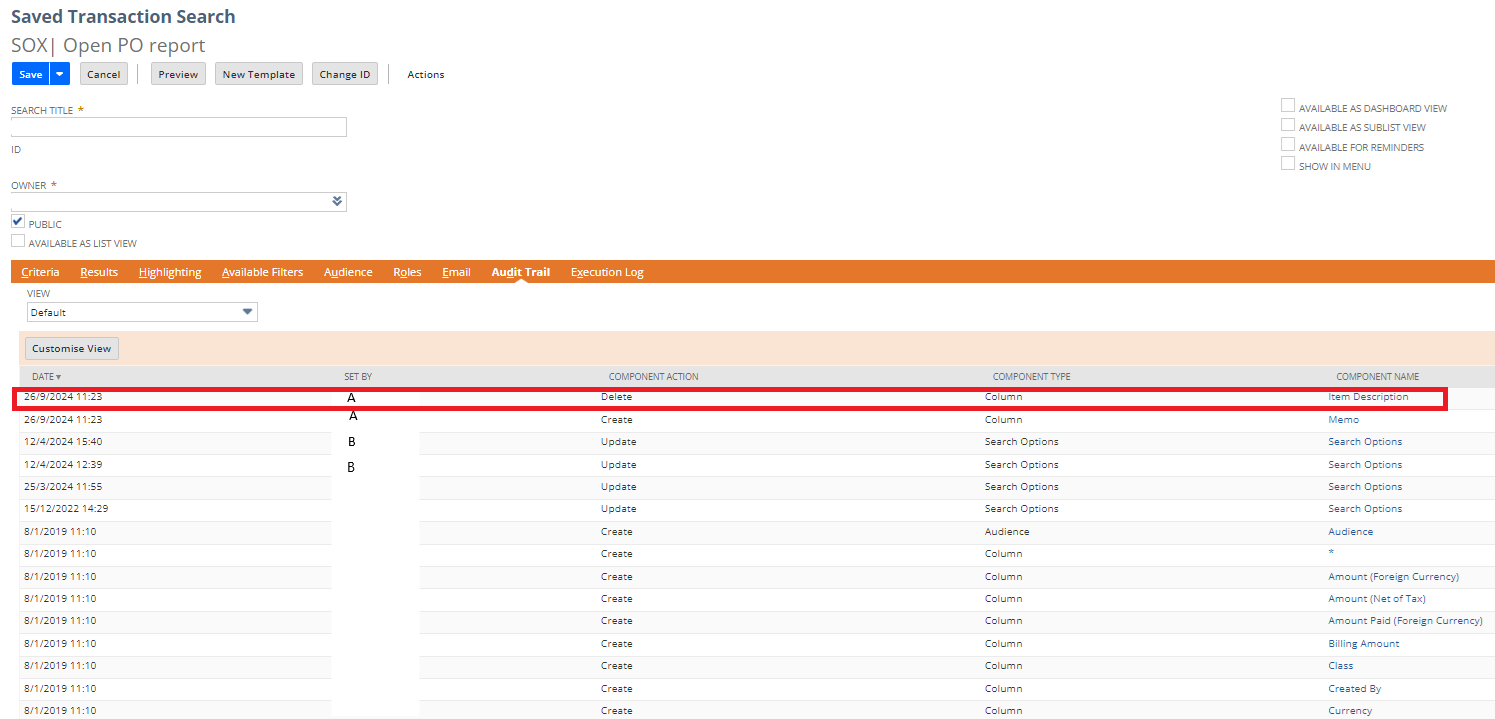Switch to the Highlighting tab
1495x719 pixels.
170,271
